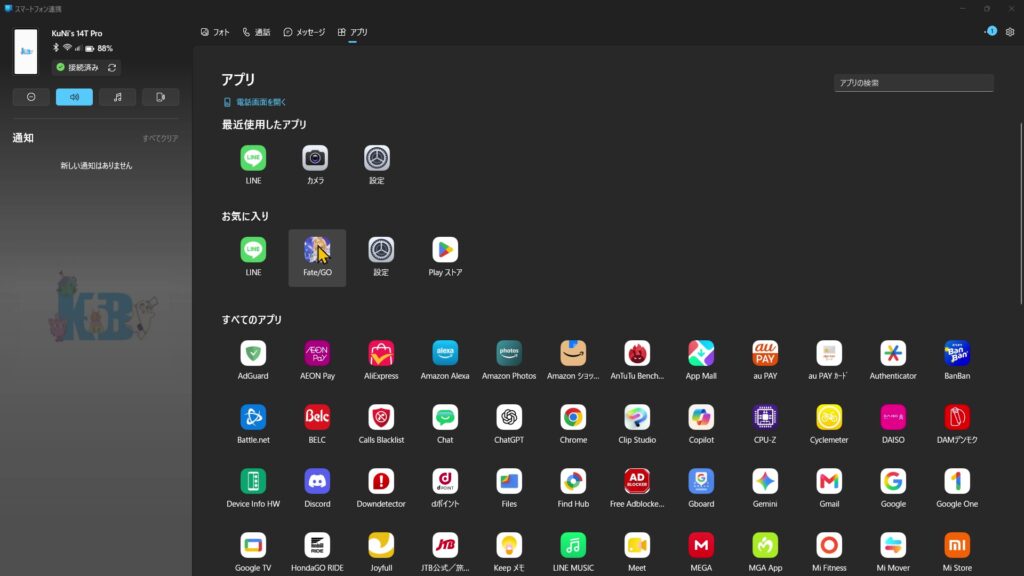The height and width of the screenshot is (576, 1024).
Task: Open the Gemini app
Action: [x=765, y=481]
